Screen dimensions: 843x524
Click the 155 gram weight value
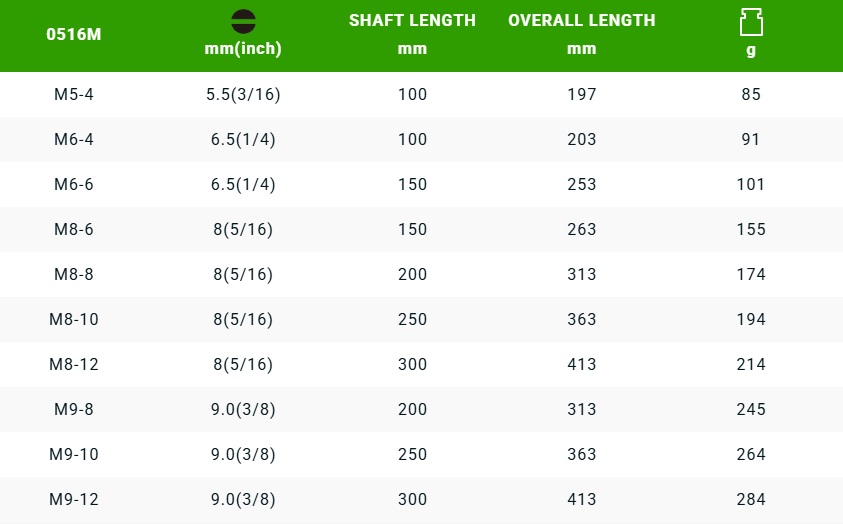point(751,230)
